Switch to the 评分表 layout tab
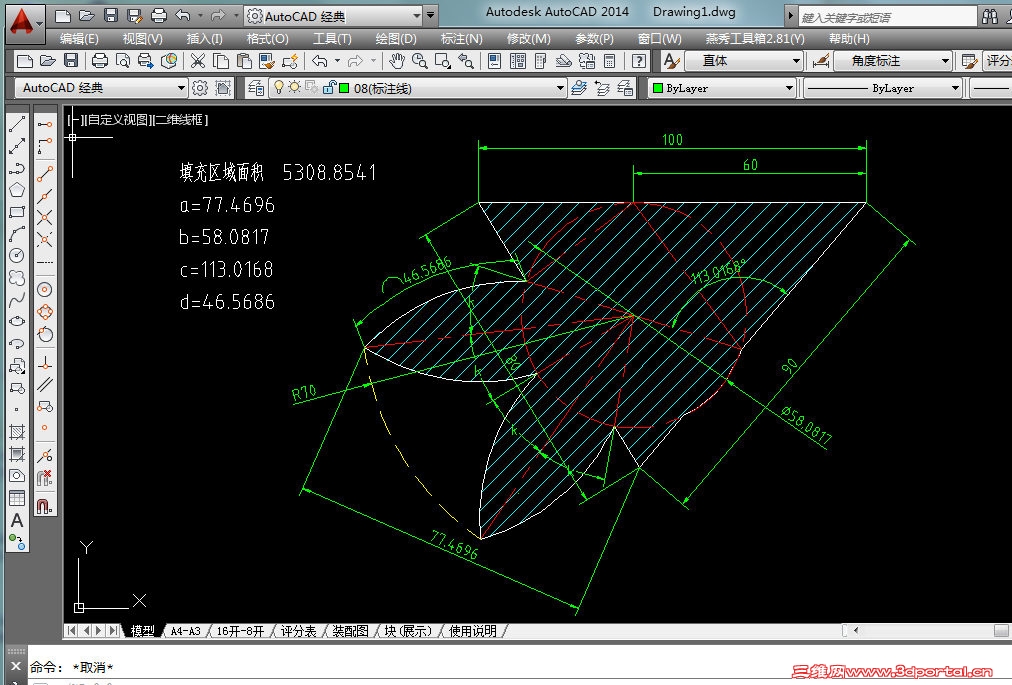The height and width of the screenshot is (685, 1012). tap(298, 631)
